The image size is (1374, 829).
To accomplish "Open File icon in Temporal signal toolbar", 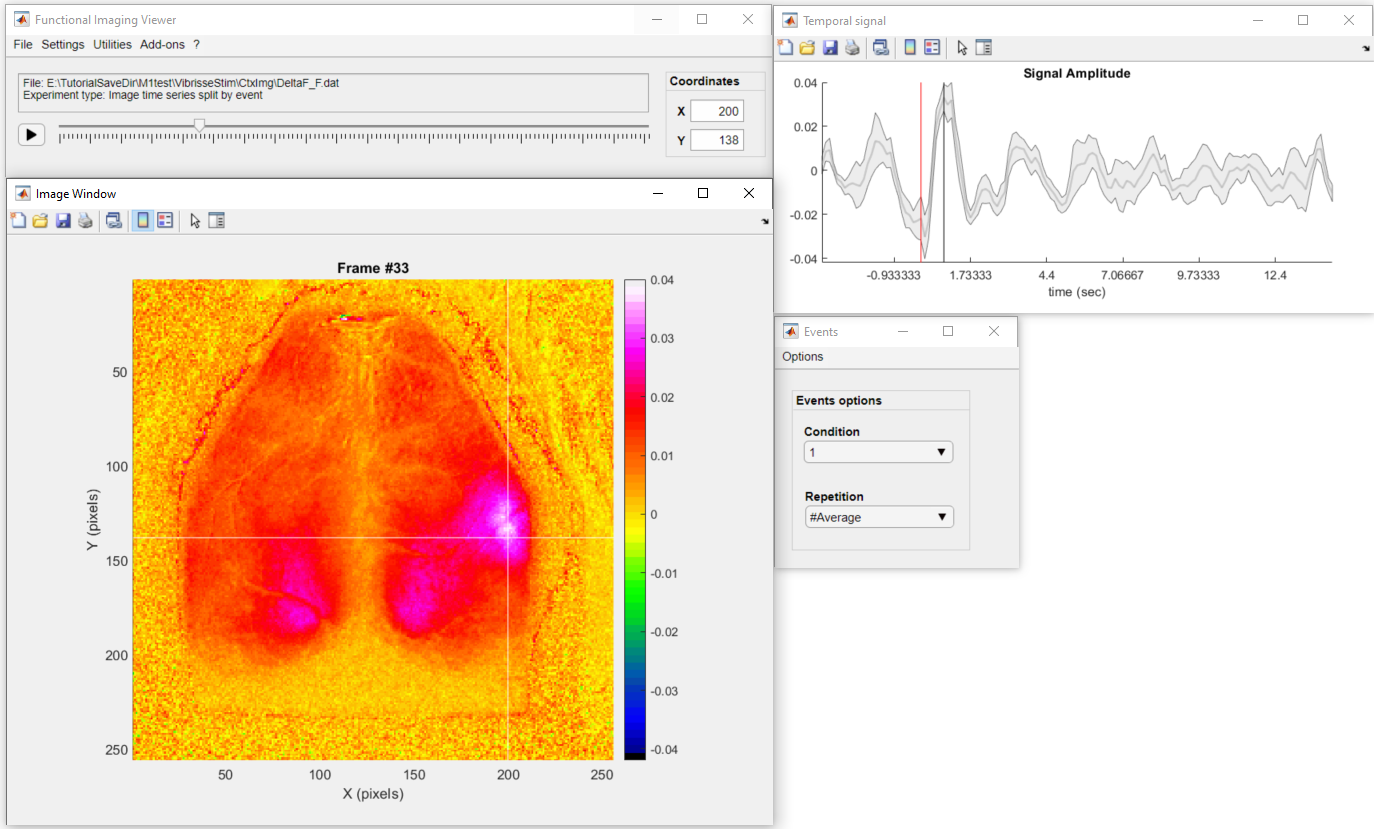I will click(807, 47).
